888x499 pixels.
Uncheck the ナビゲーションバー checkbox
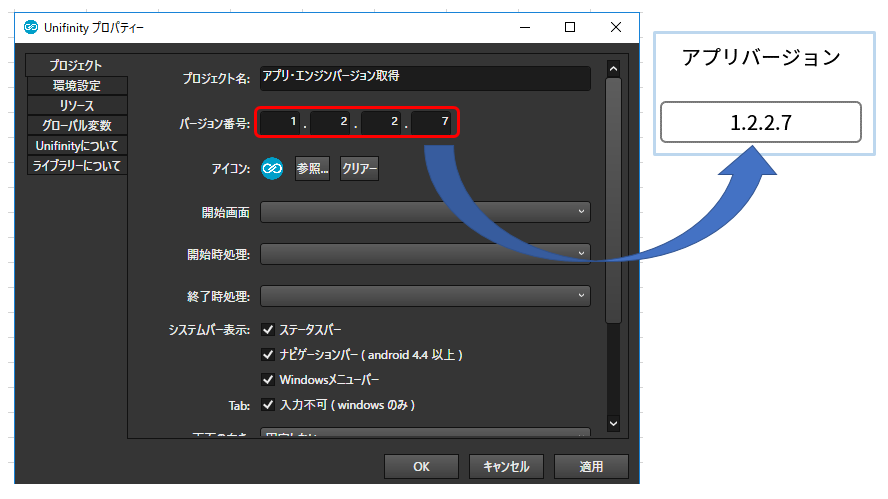pyautogui.click(x=268, y=354)
